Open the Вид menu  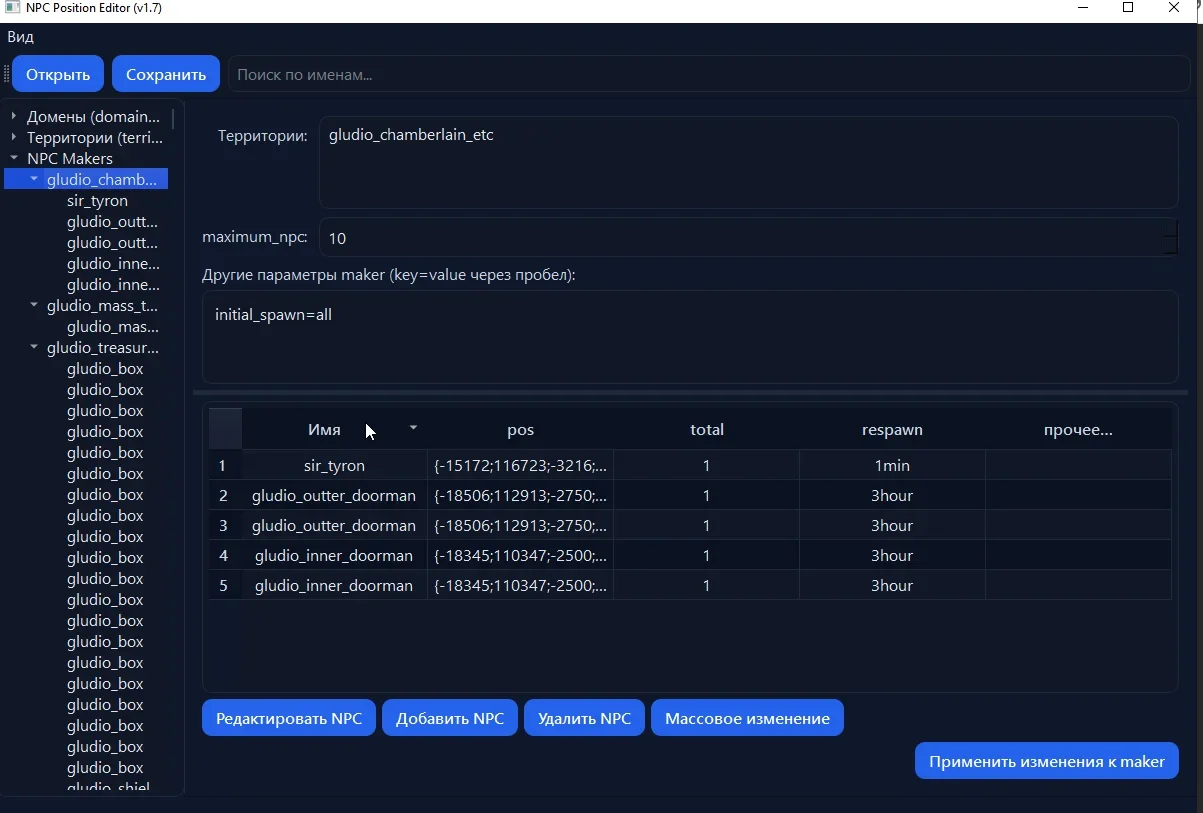(20, 37)
